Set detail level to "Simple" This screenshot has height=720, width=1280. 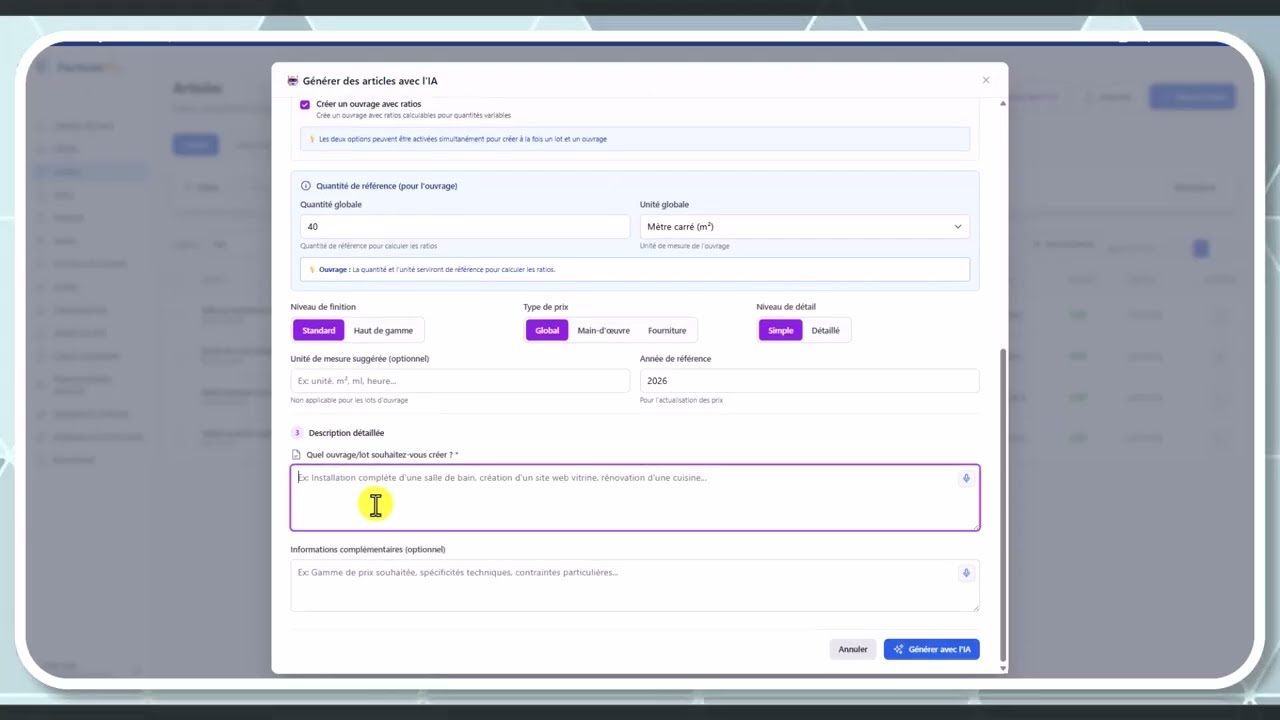[781, 330]
